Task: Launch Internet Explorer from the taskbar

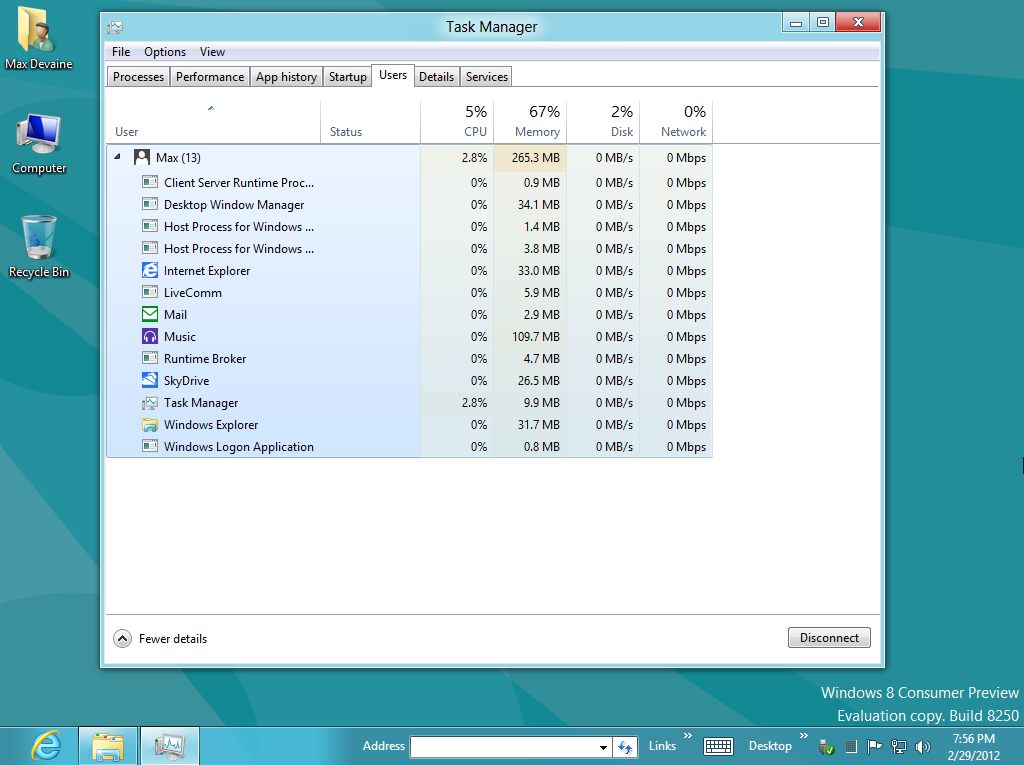Action: point(46,745)
